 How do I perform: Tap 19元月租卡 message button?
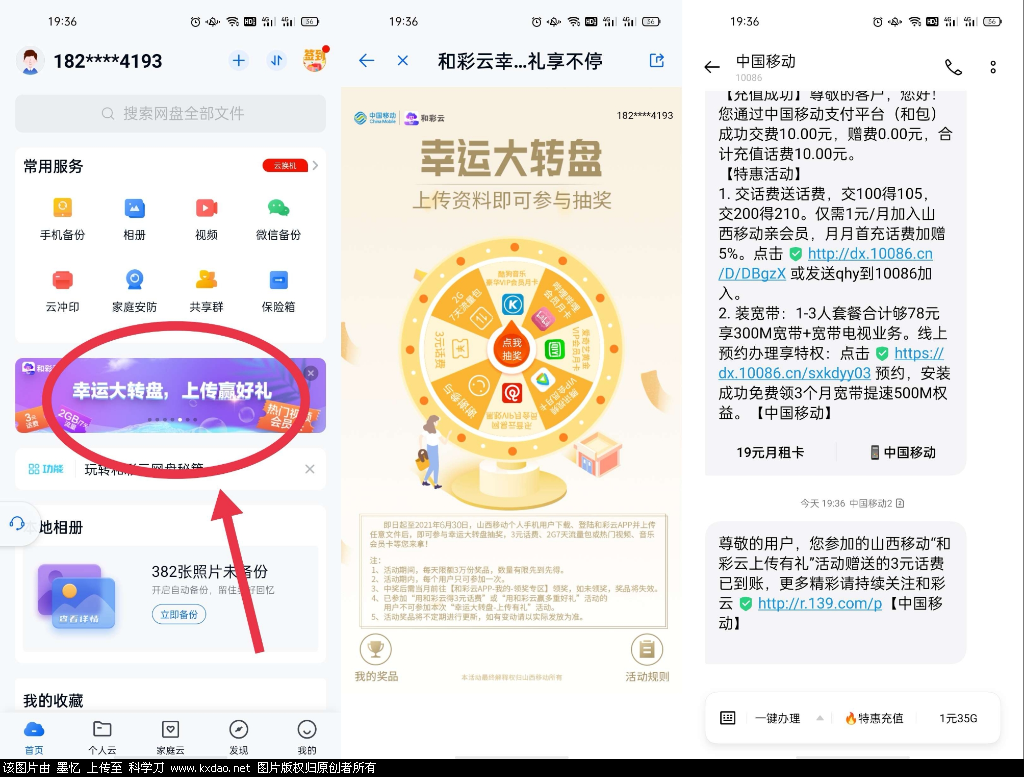pyautogui.click(x=770, y=452)
